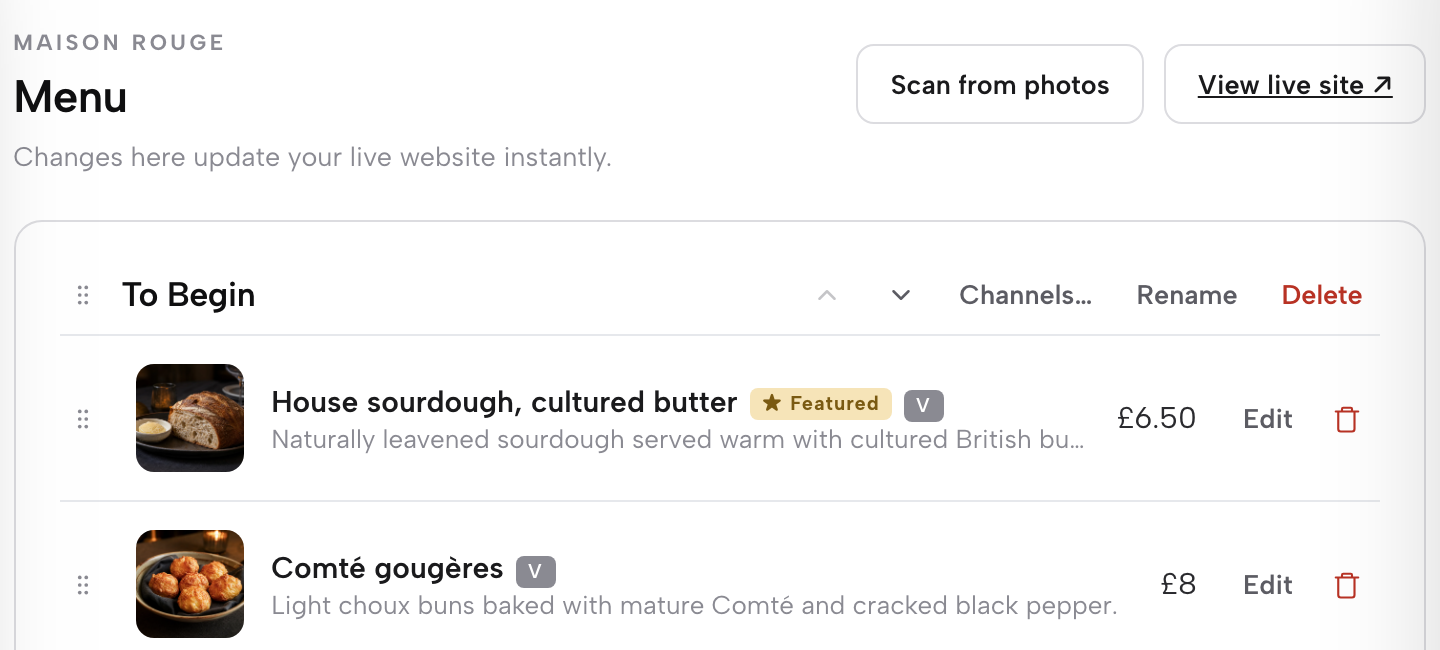The height and width of the screenshot is (650, 1440).
Task: Edit the Comté gougères item
Action: 1268,585
